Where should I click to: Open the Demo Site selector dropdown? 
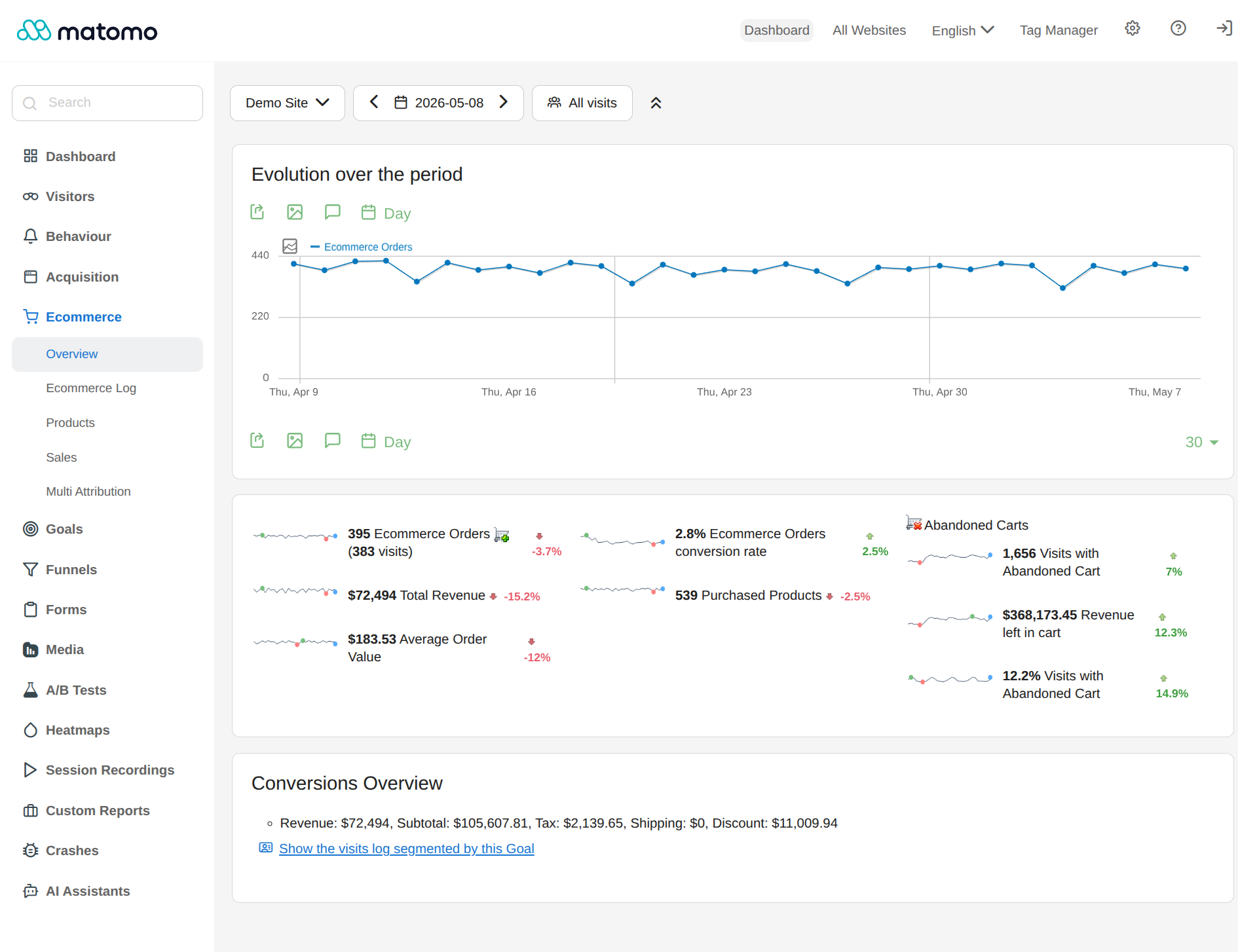pyautogui.click(x=287, y=103)
